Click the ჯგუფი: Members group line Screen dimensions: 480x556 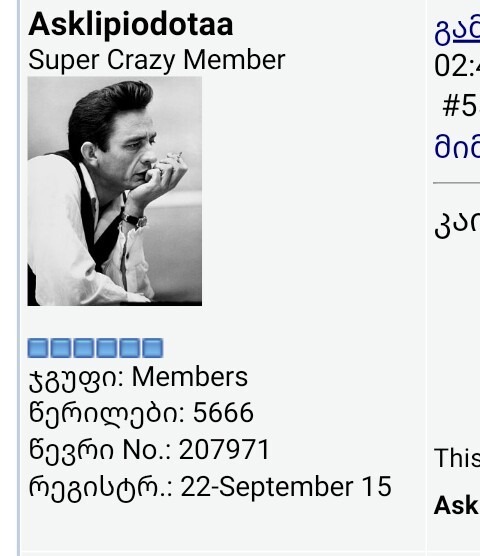pos(138,378)
